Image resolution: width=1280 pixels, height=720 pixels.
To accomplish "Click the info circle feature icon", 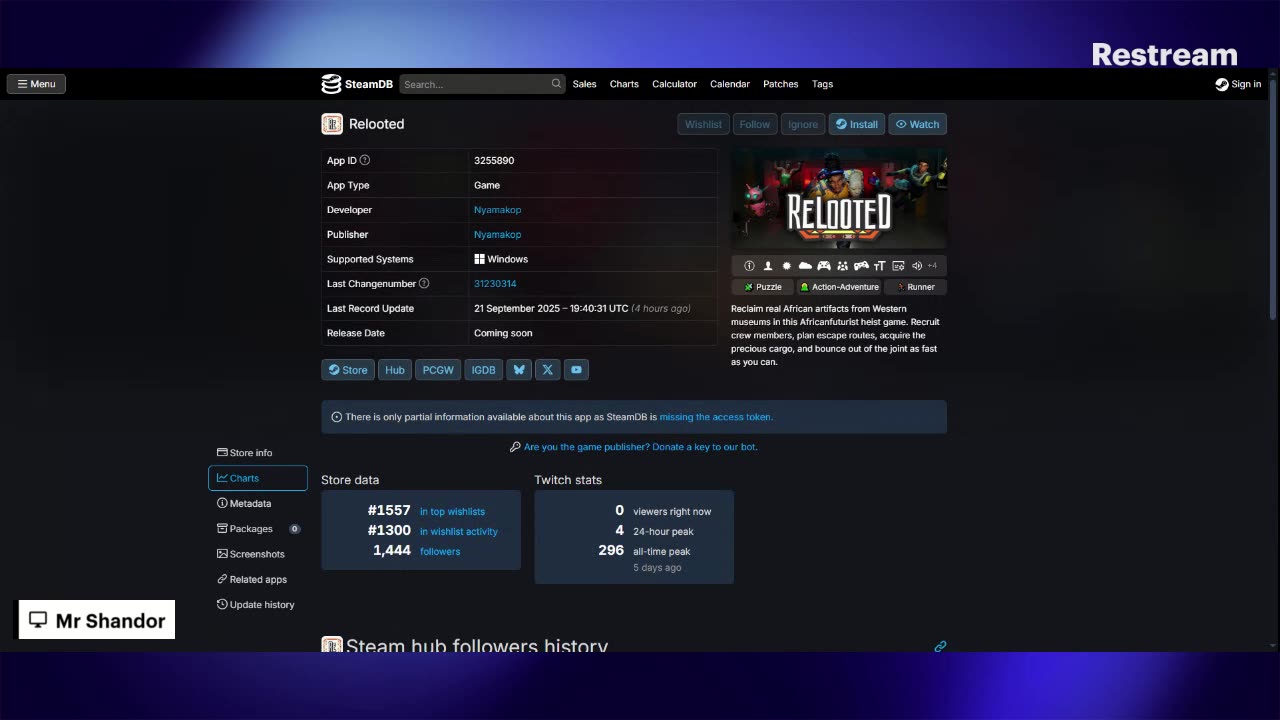I will (749, 266).
